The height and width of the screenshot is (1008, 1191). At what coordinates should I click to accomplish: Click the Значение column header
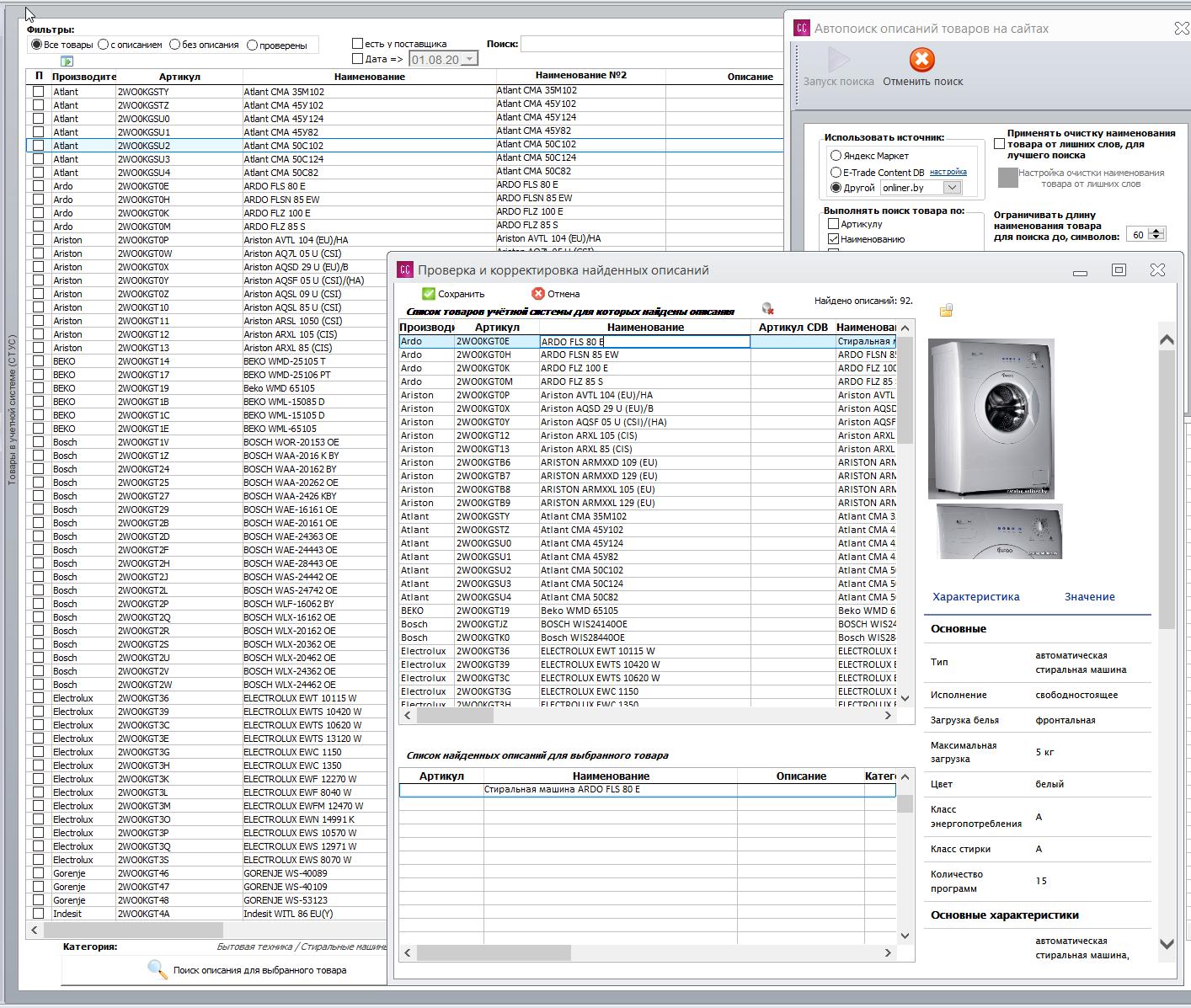[x=1090, y=597]
